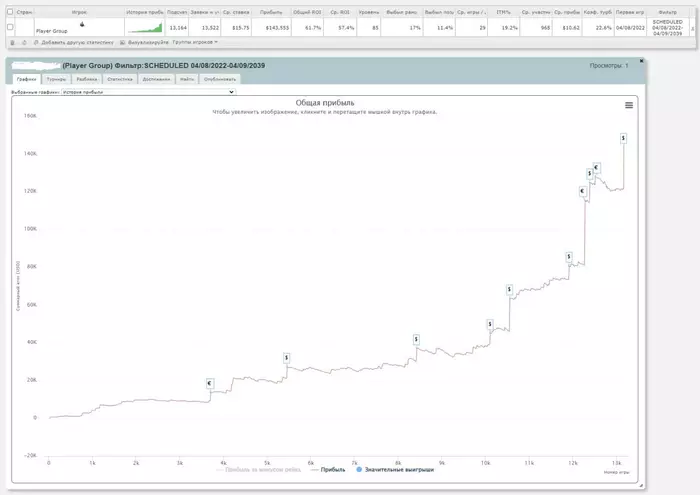Select the Опубликовать tab
Image resolution: width=700 pixels, height=495 pixels.
220,79
